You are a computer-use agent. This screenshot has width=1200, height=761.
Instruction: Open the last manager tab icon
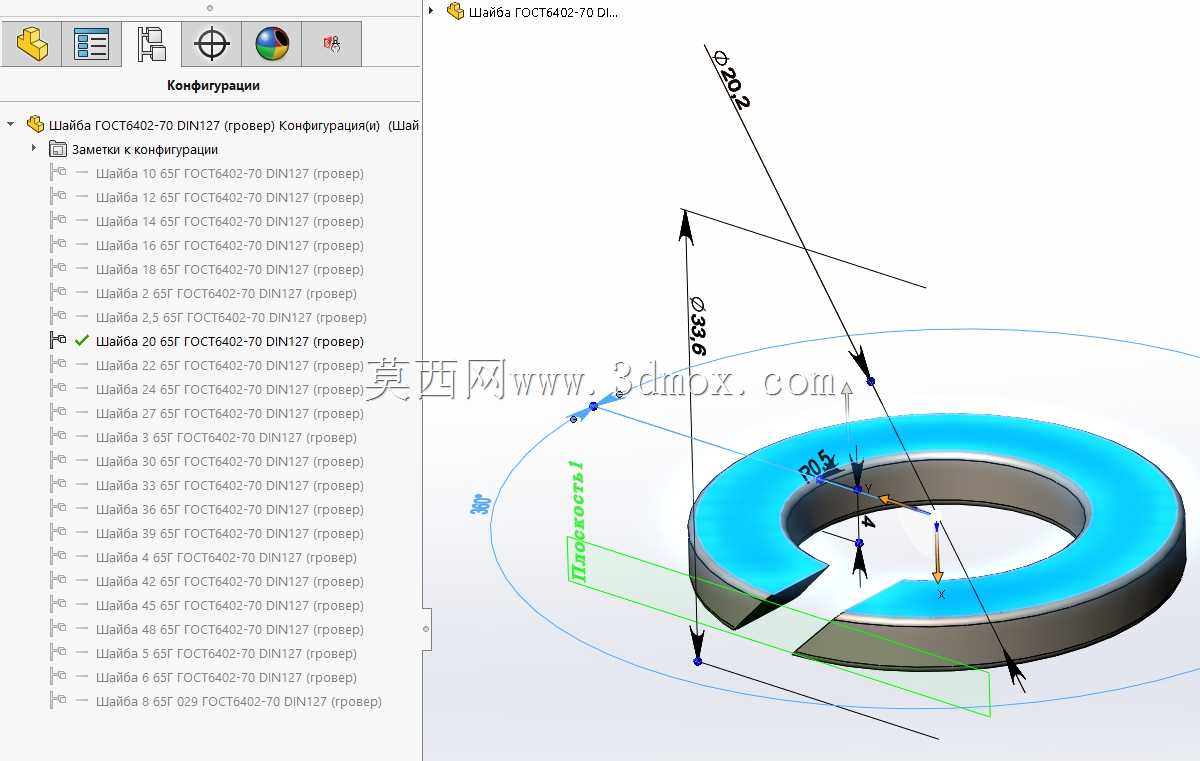click(332, 44)
